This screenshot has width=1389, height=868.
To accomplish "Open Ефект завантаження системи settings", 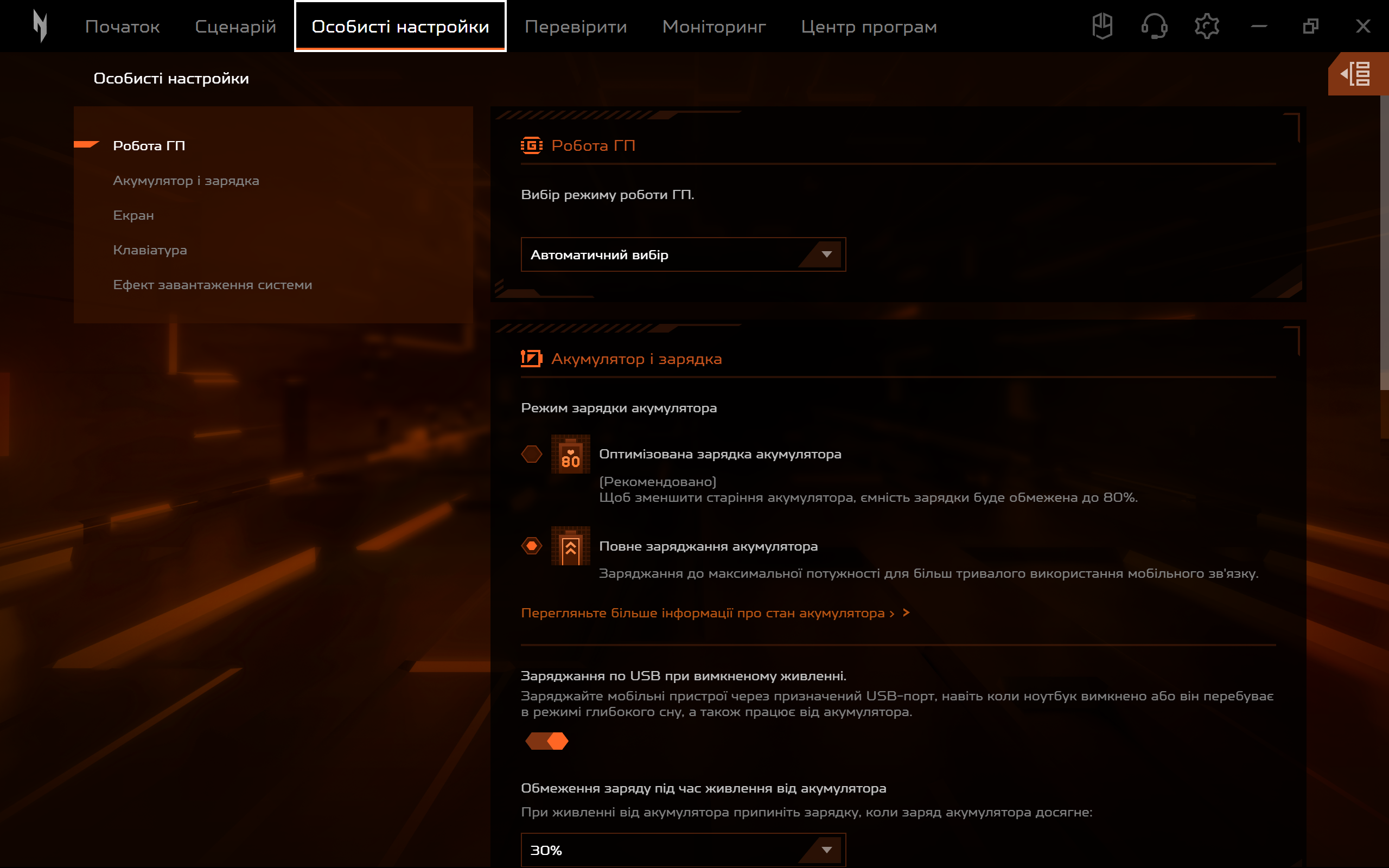I will 212,284.
